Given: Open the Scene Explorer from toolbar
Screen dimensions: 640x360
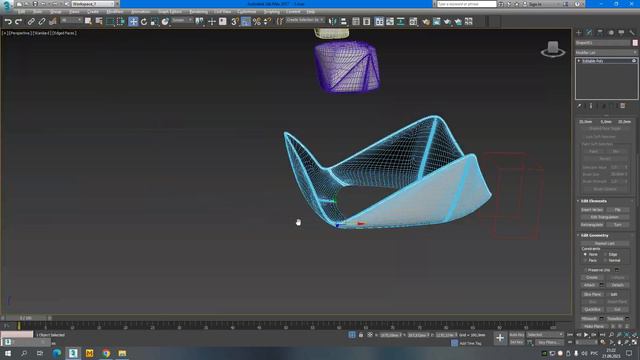Looking at the screenshot, I should pyautogui.click(x=356, y=22).
